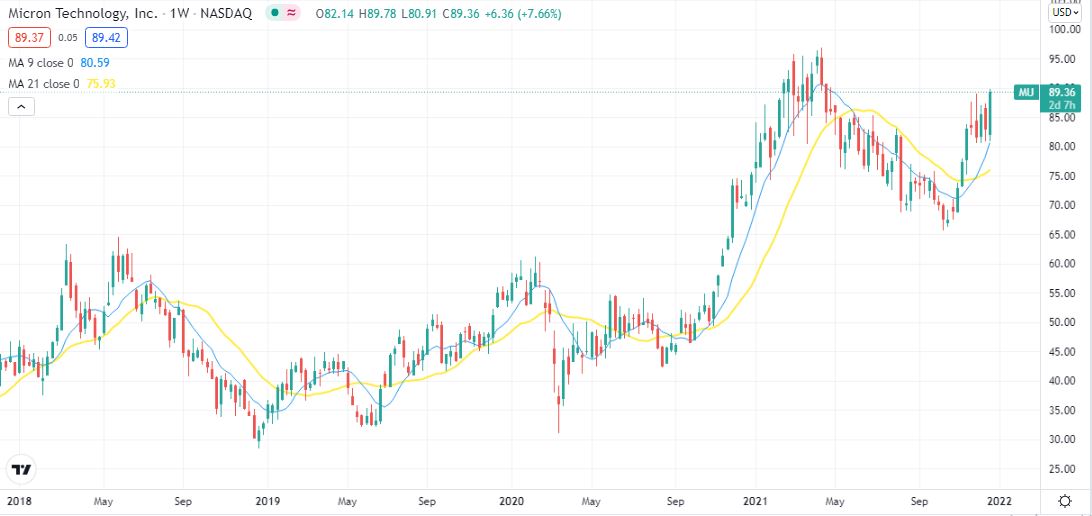This screenshot has width=1092, height=516.
Task: Click the high value H89.78
Action: (x=377, y=14)
